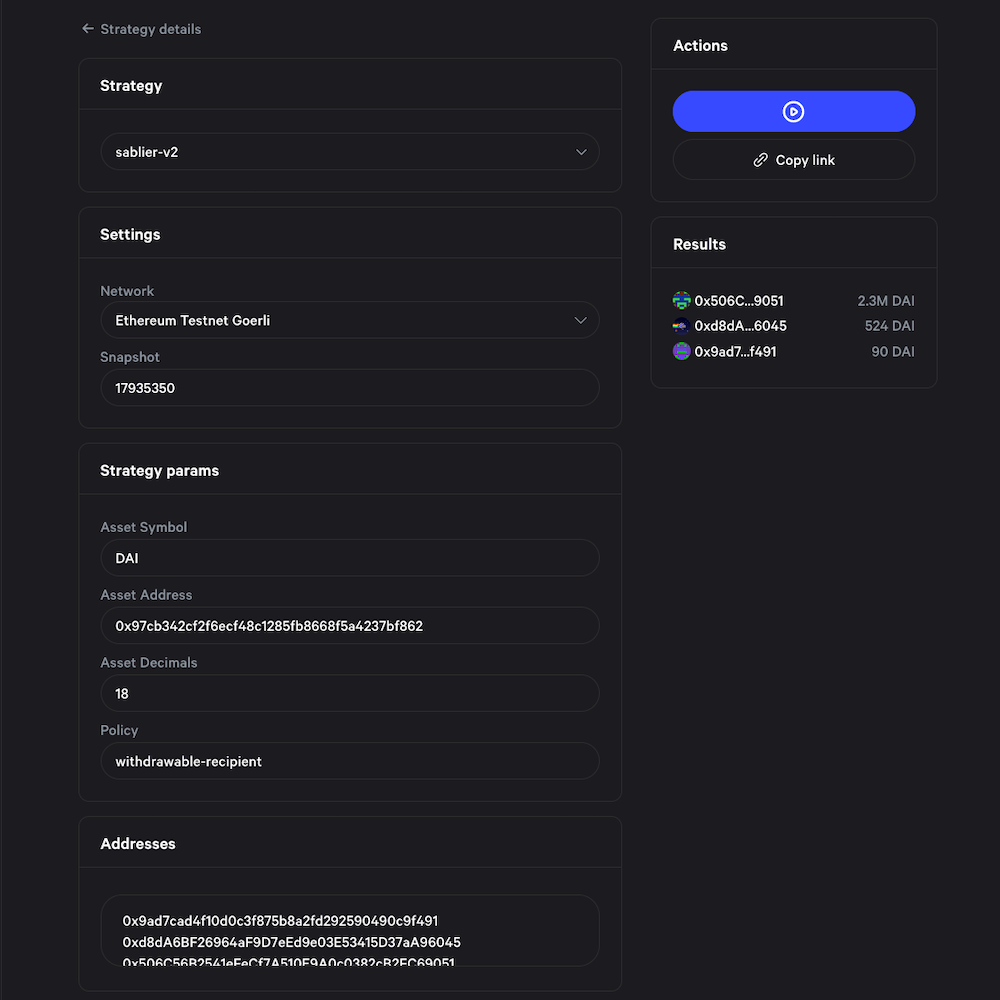Select the Asset Address input field
The width and height of the screenshot is (1000, 1000).
tap(350, 625)
